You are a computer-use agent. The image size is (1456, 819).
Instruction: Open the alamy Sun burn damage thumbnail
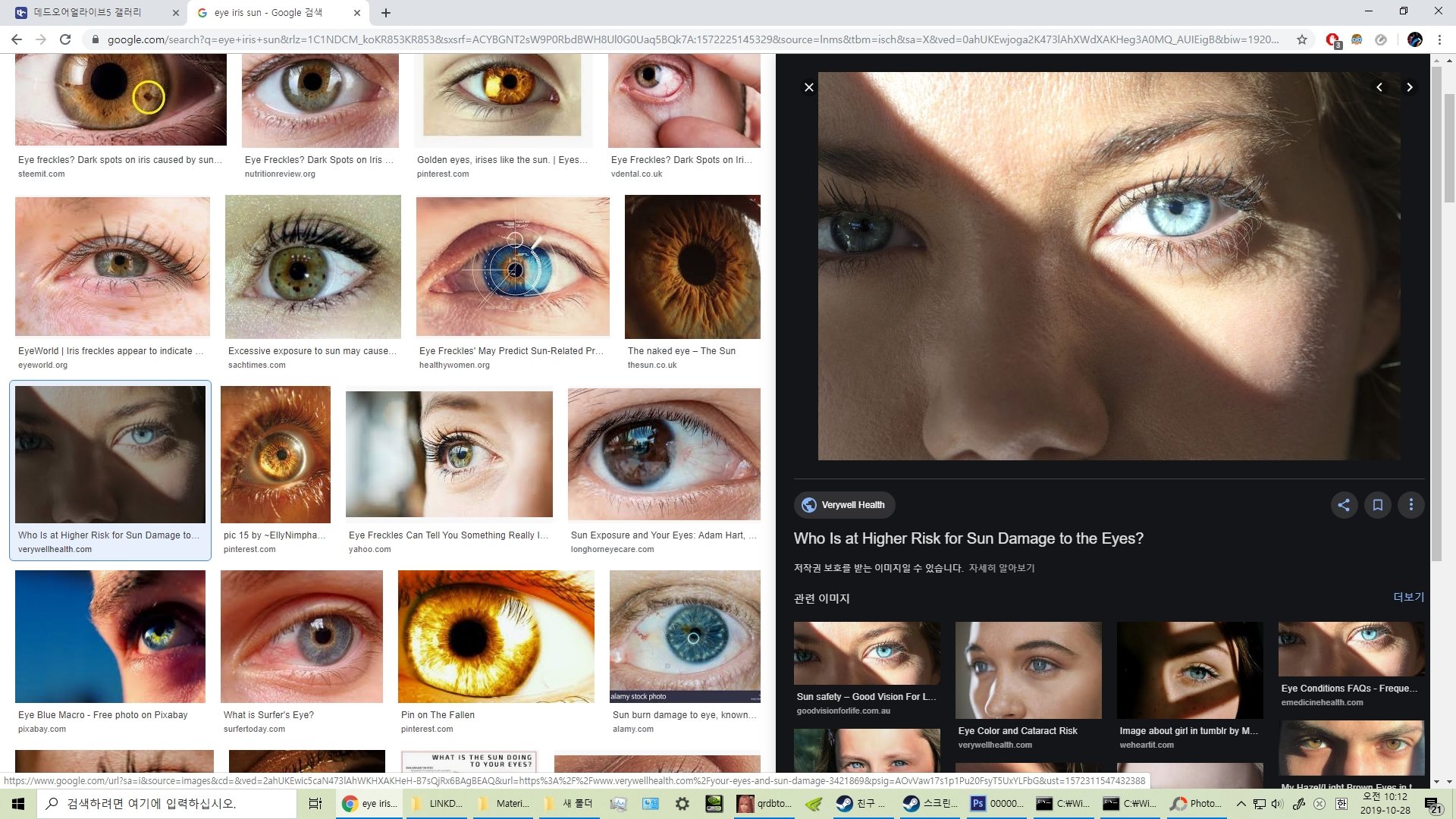[x=685, y=637]
